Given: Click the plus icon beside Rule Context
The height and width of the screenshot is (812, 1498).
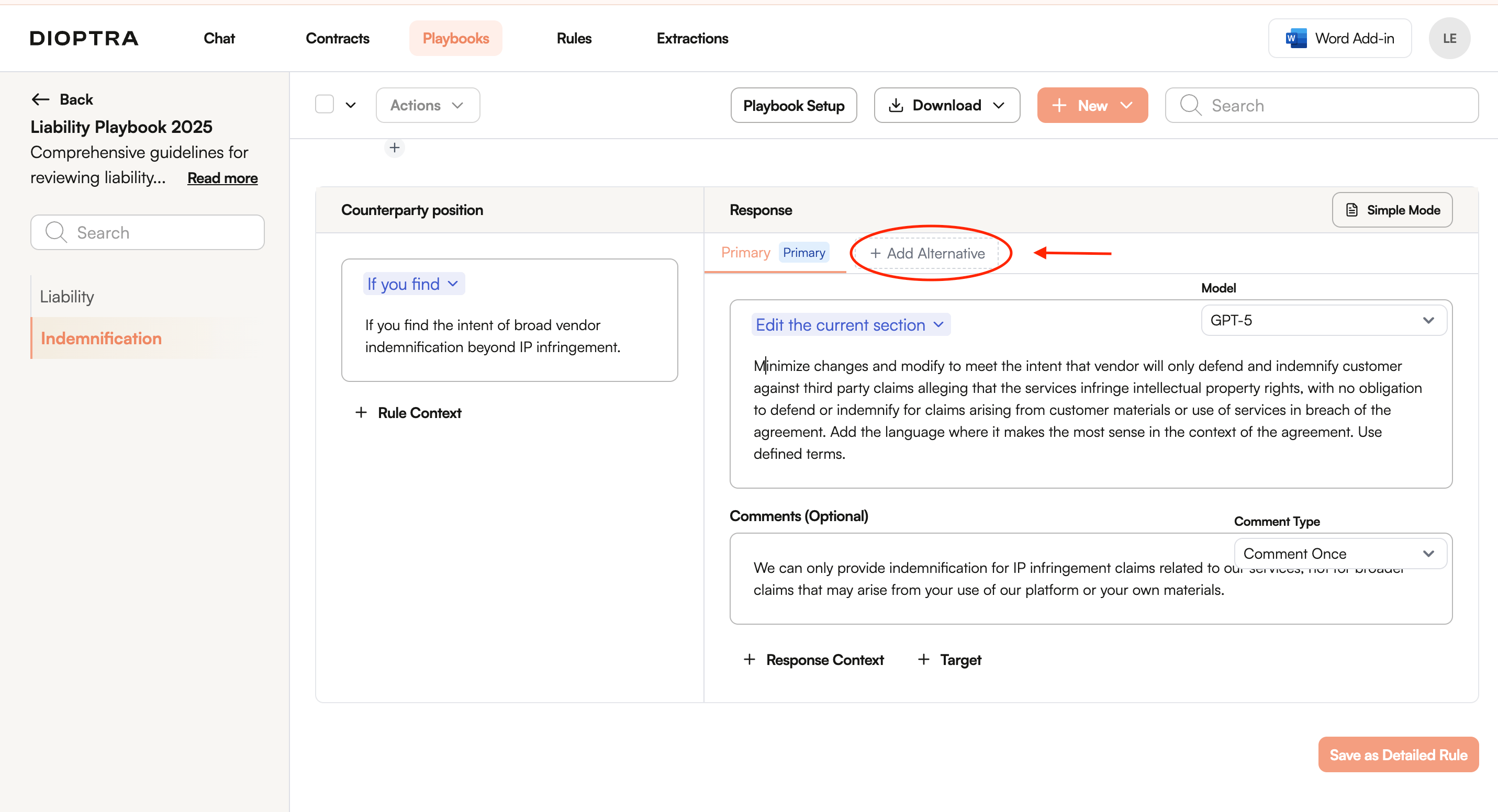Looking at the screenshot, I should tap(361, 412).
